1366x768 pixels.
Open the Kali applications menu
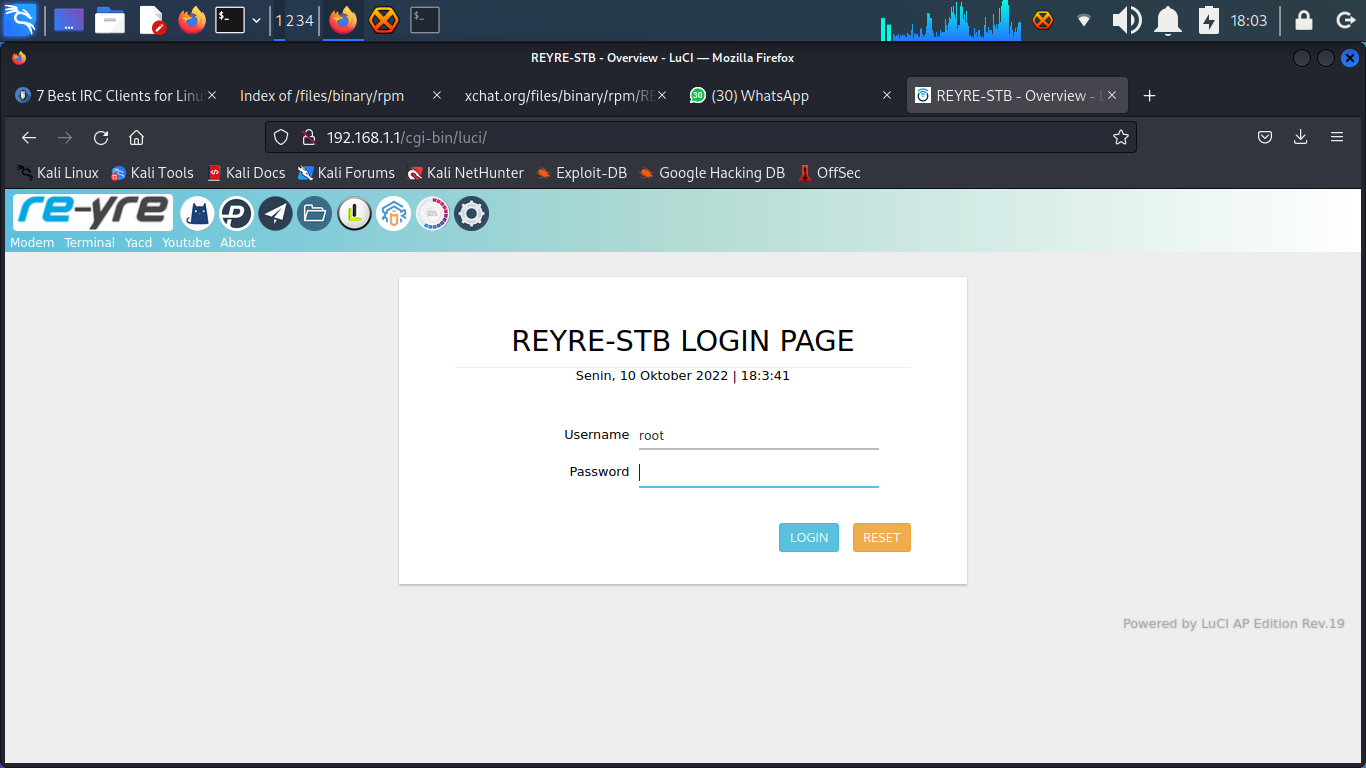click(x=20, y=20)
